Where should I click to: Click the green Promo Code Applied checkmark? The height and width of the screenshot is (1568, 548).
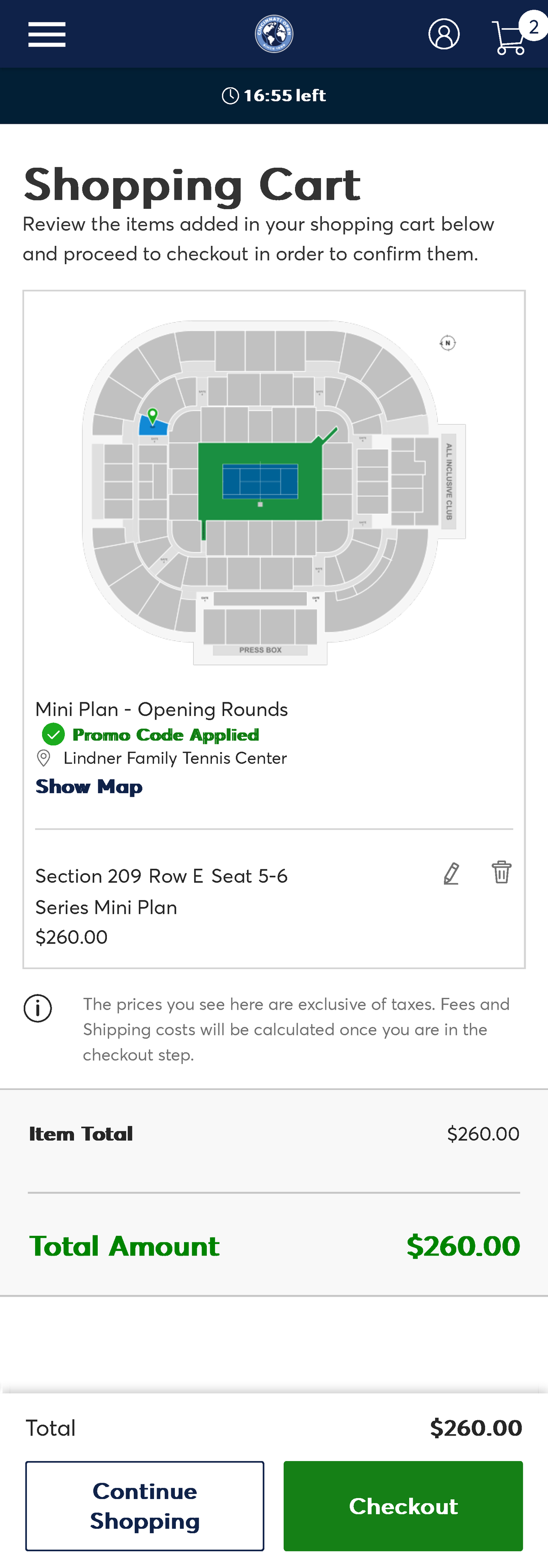point(53,735)
